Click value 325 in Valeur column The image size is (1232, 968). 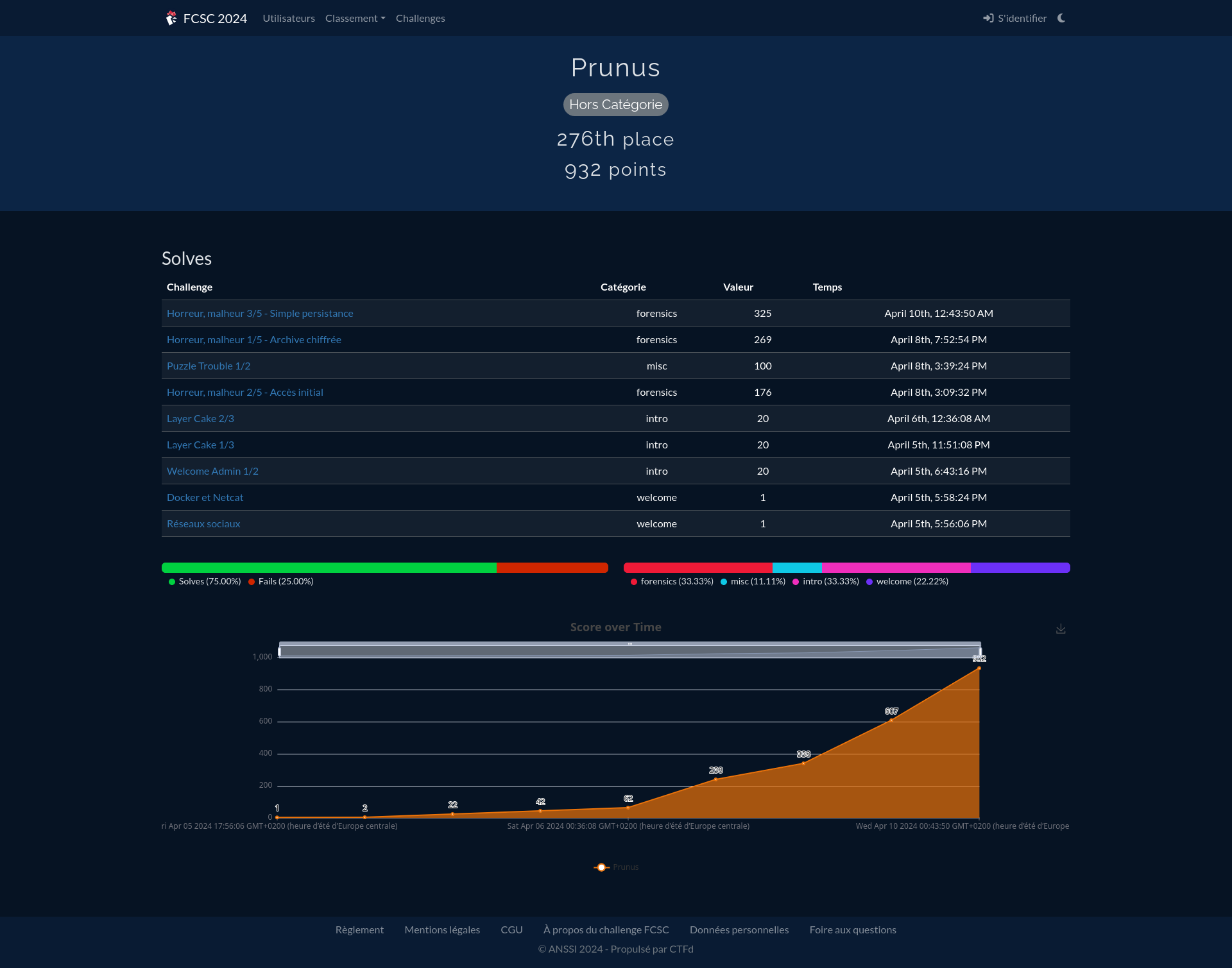763,313
